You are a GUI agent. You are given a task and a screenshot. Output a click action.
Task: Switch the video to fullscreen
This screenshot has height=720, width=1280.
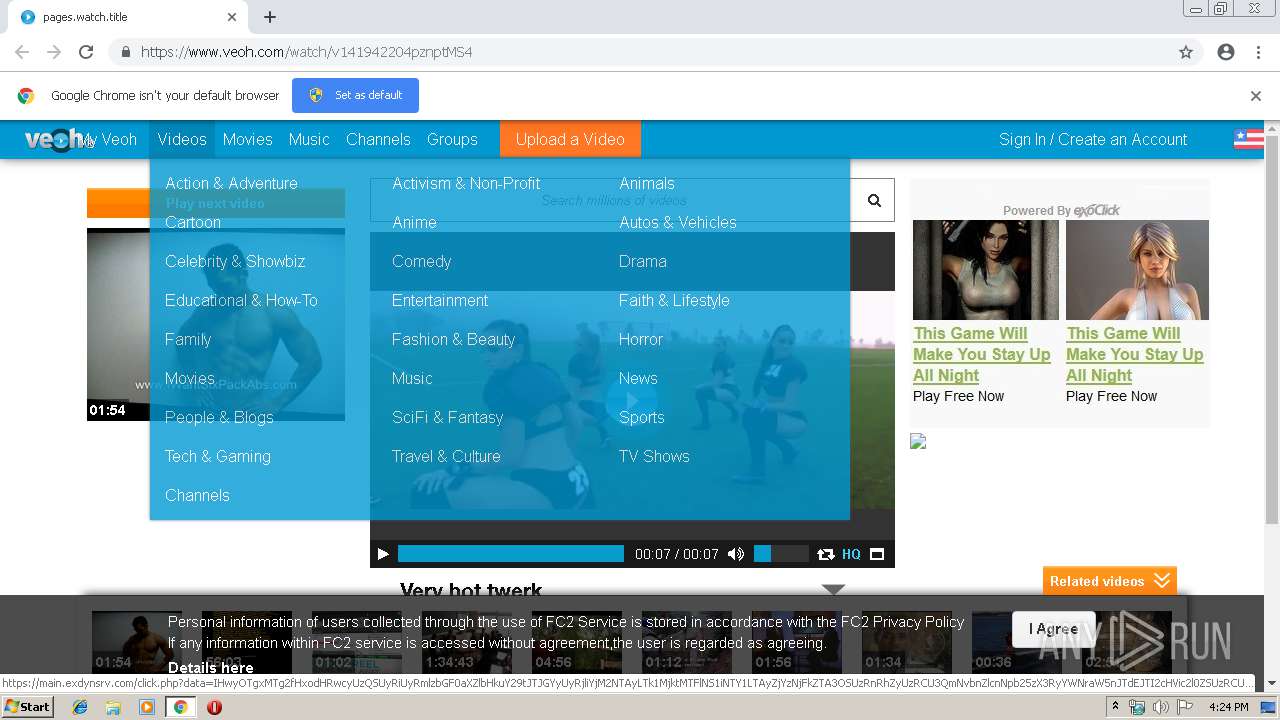pyautogui.click(x=877, y=554)
